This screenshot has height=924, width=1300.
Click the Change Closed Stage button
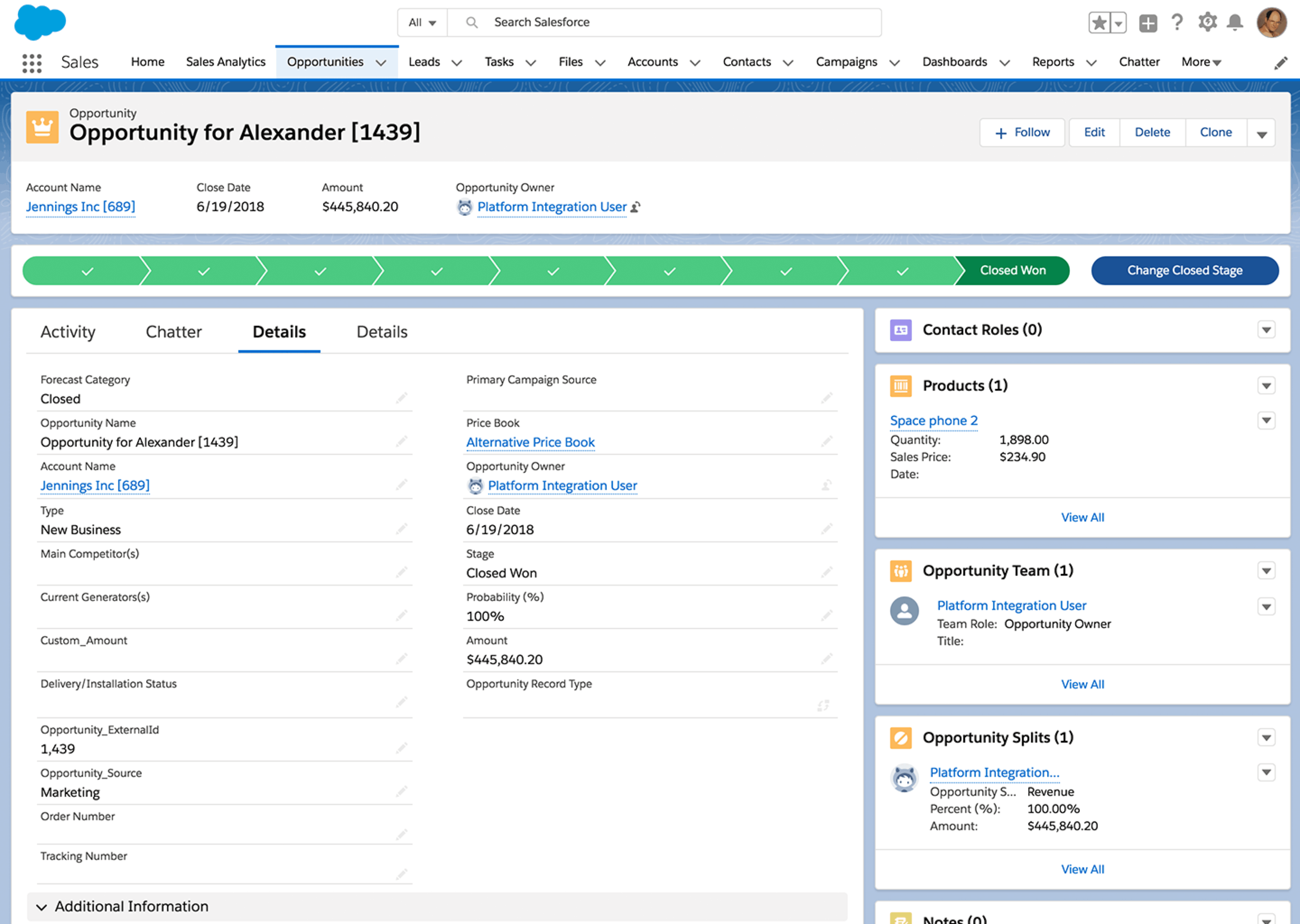point(1184,270)
